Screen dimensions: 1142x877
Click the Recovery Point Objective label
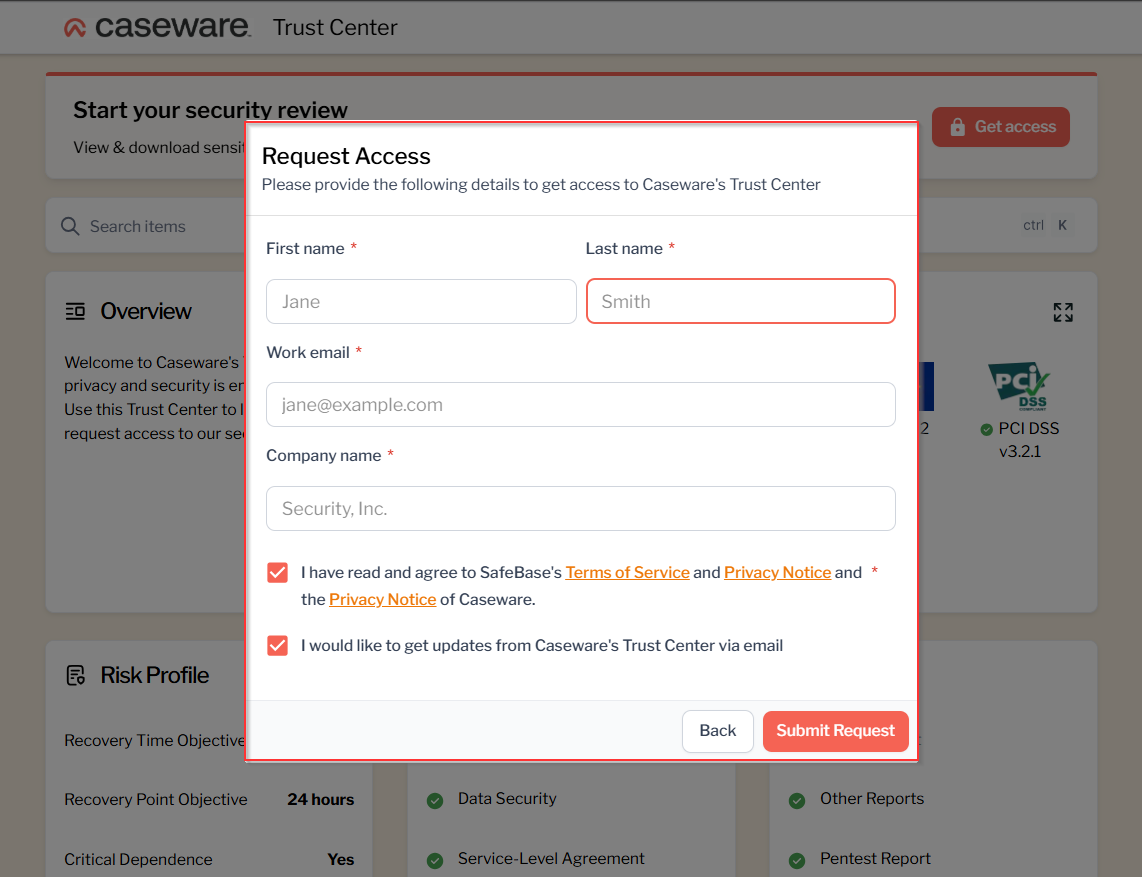point(156,799)
